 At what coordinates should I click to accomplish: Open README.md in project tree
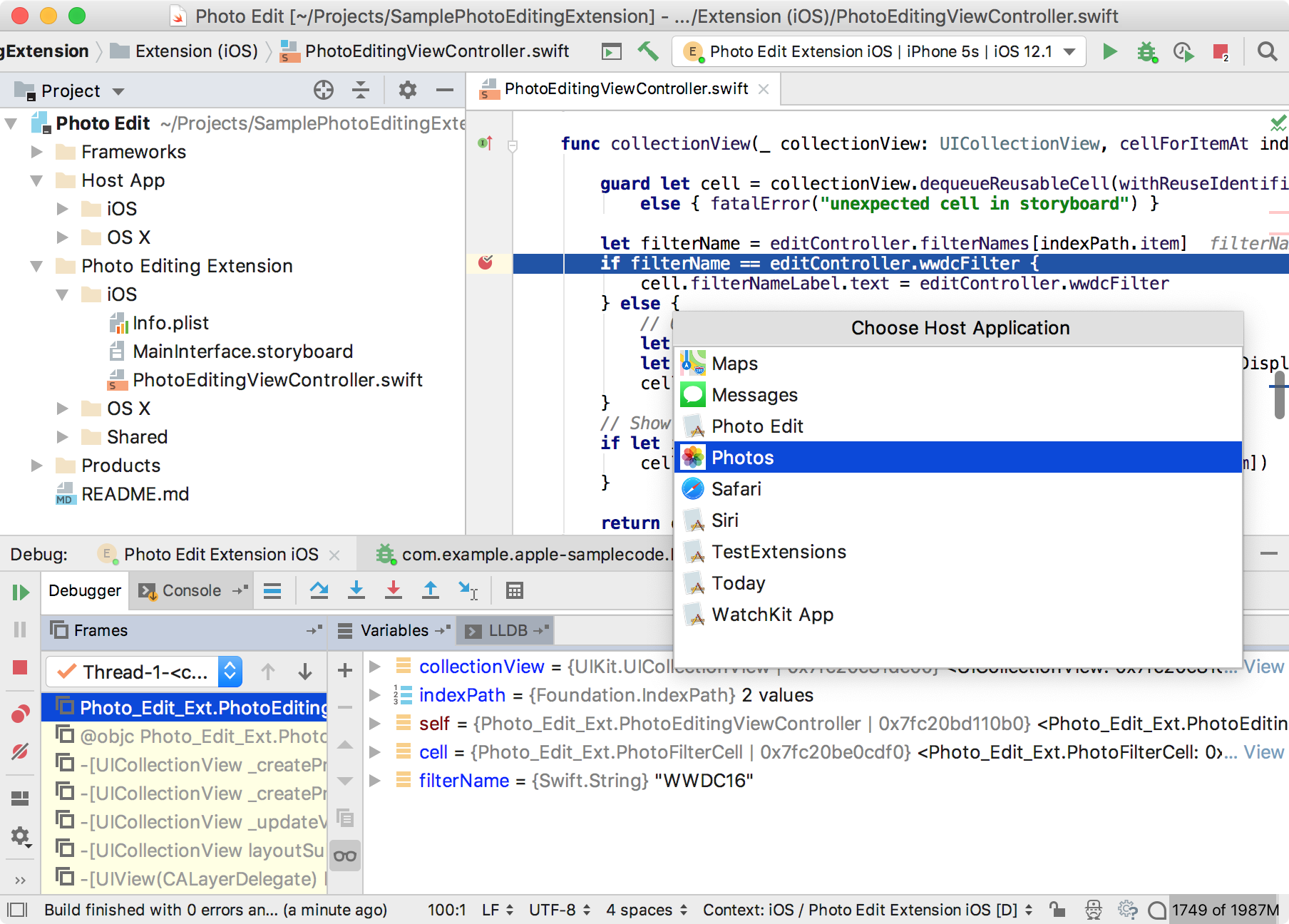(135, 494)
